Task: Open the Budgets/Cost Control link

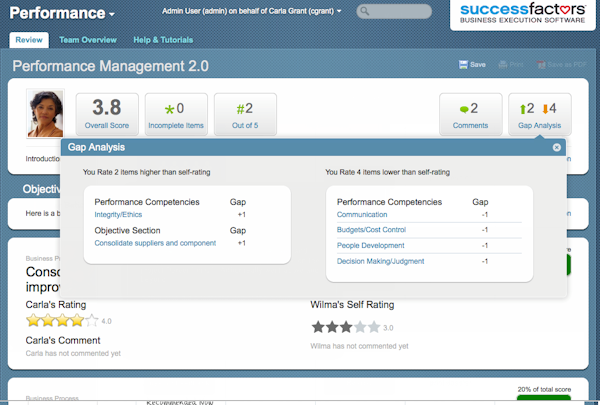Action: (373, 230)
